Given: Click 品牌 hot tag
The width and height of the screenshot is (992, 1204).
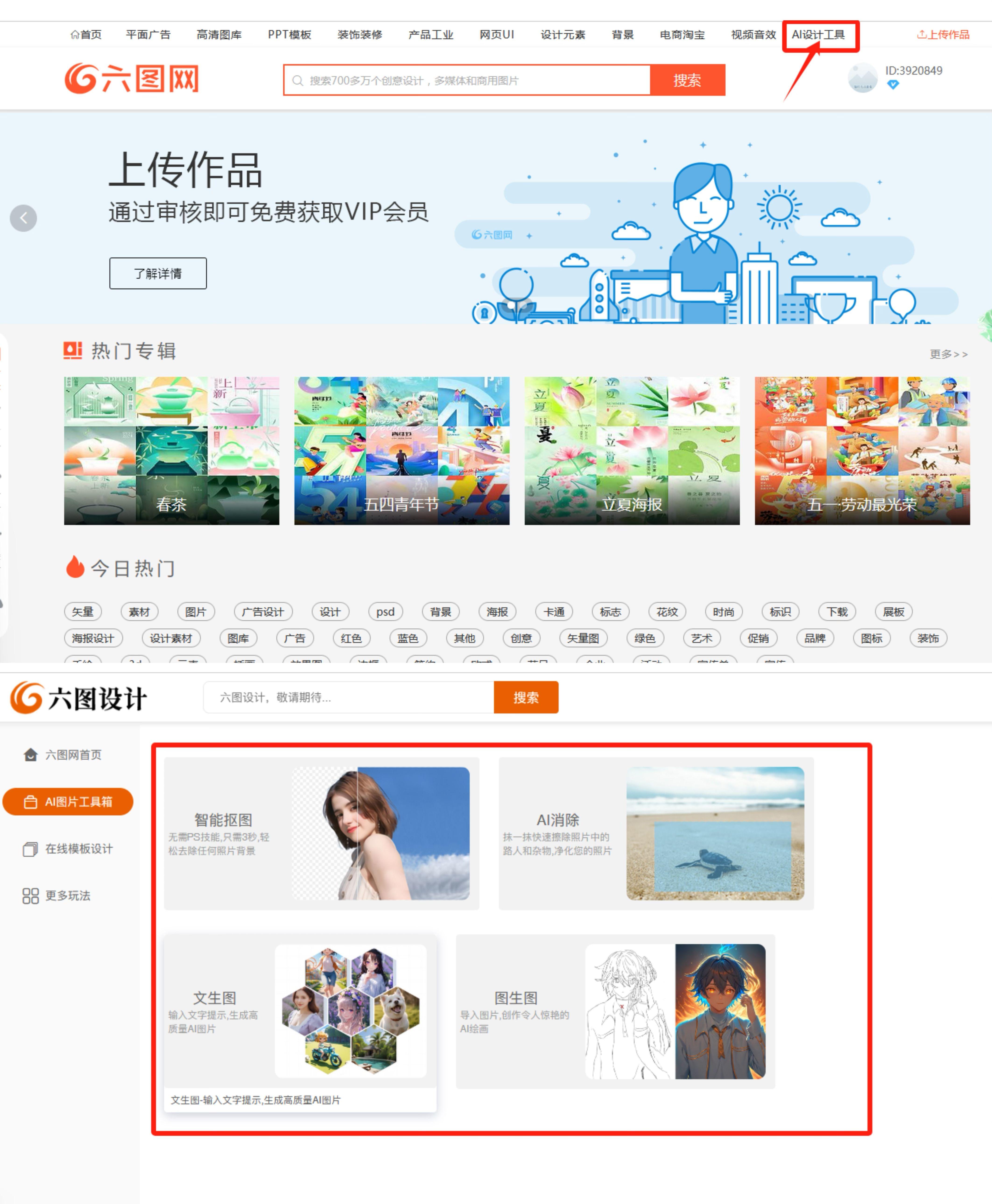Looking at the screenshot, I should [x=815, y=638].
